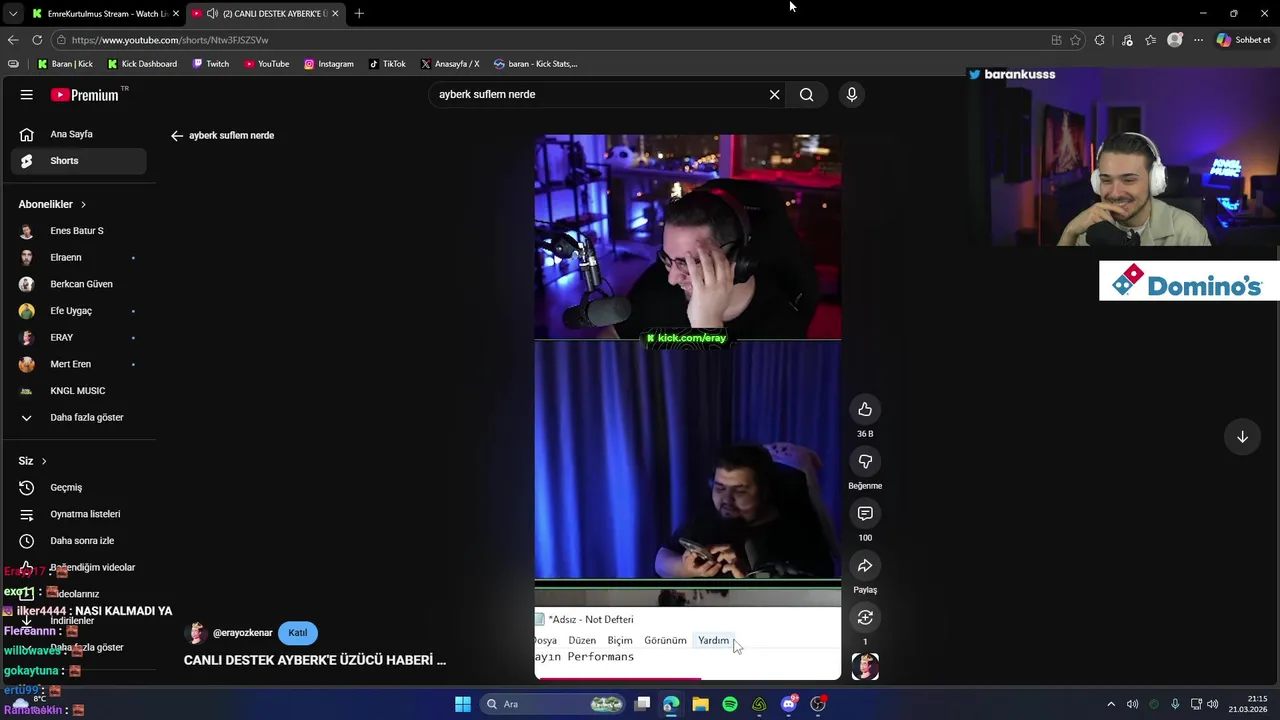Dislike the Short with thumbs down
Screen dimensions: 1280x720
(x=865, y=461)
